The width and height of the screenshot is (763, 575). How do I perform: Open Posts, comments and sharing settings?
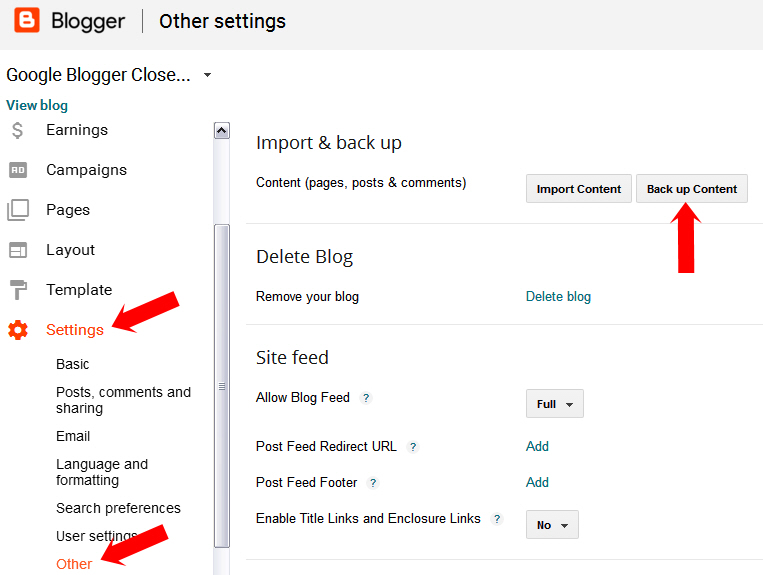point(123,400)
